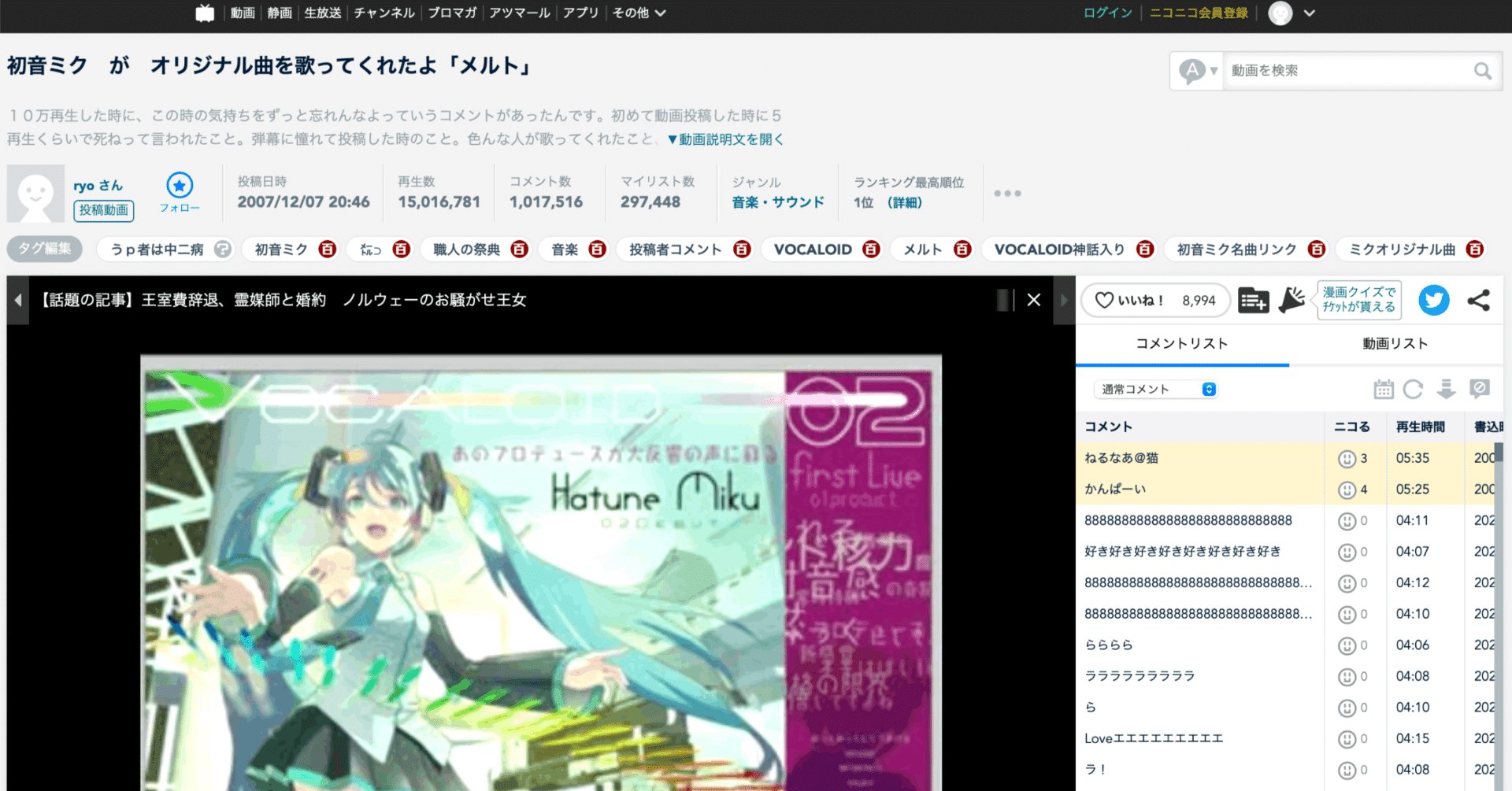Open the 通常コメント dropdown
This screenshot has width=1512, height=791.
(1154, 389)
